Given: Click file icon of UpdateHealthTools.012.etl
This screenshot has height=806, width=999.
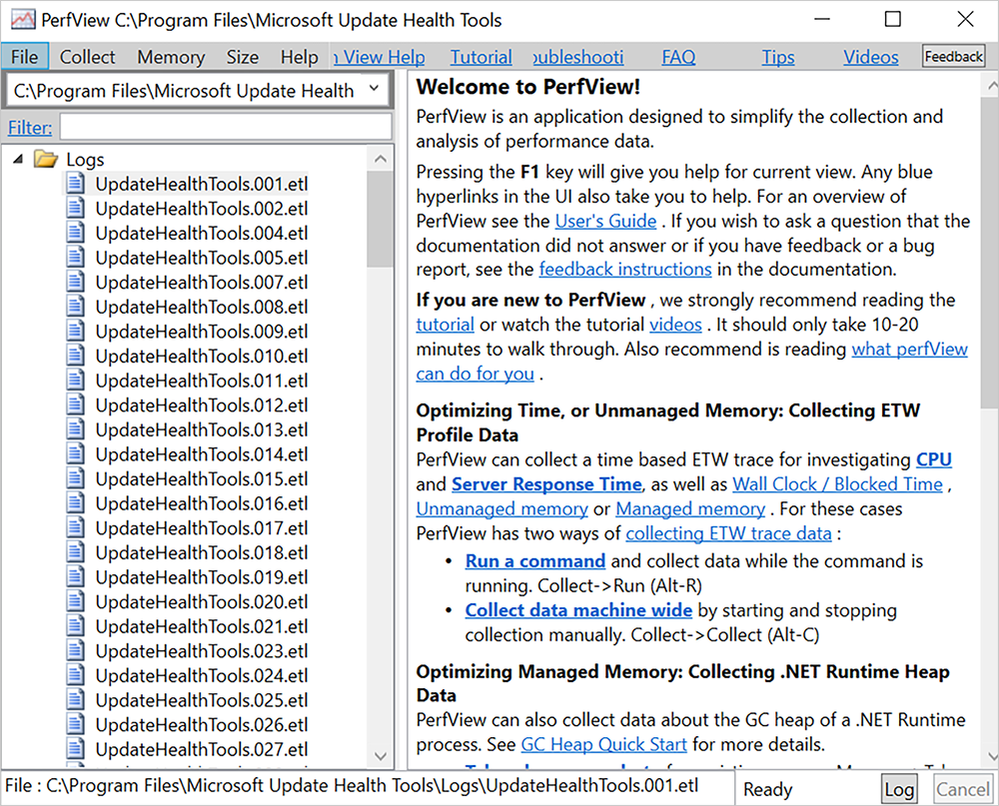Looking at the screenshot, I should (76, 405).
